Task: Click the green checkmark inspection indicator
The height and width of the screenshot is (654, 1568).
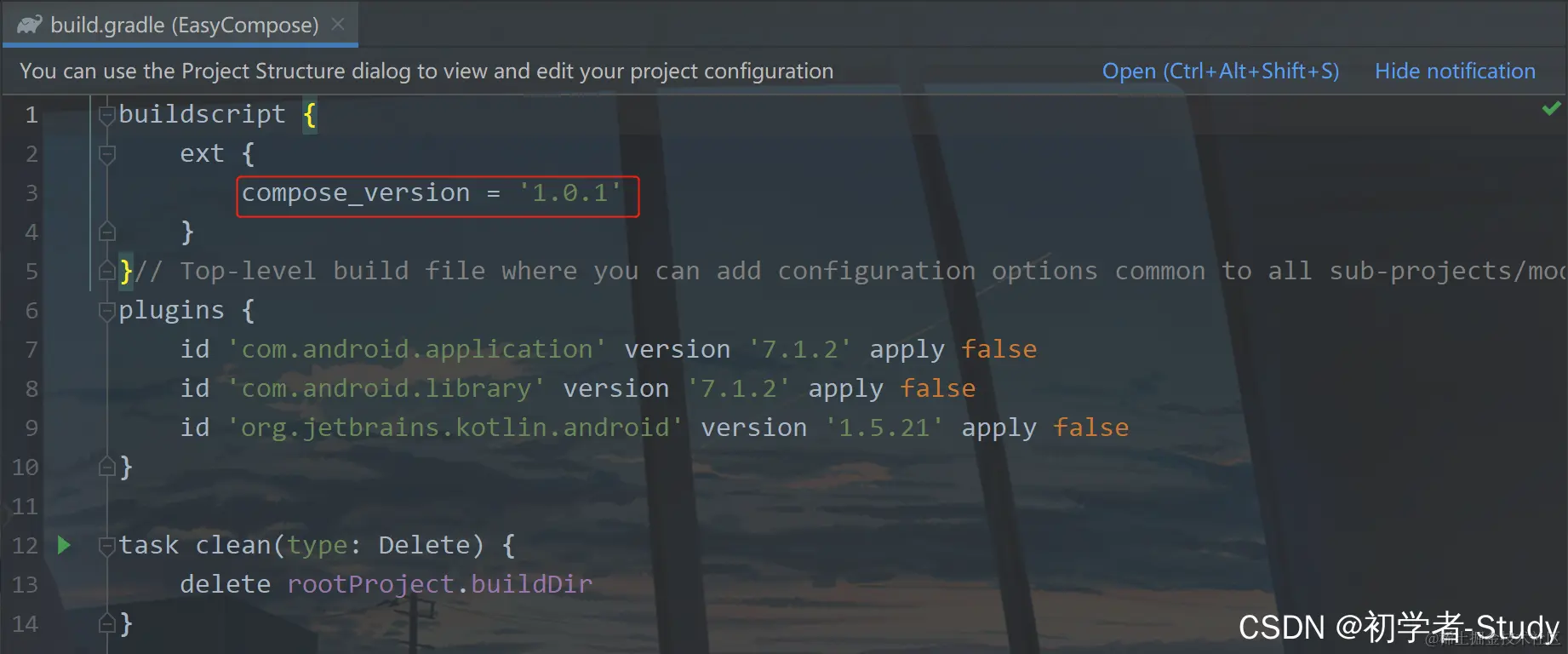Action: click(1551, 108)
